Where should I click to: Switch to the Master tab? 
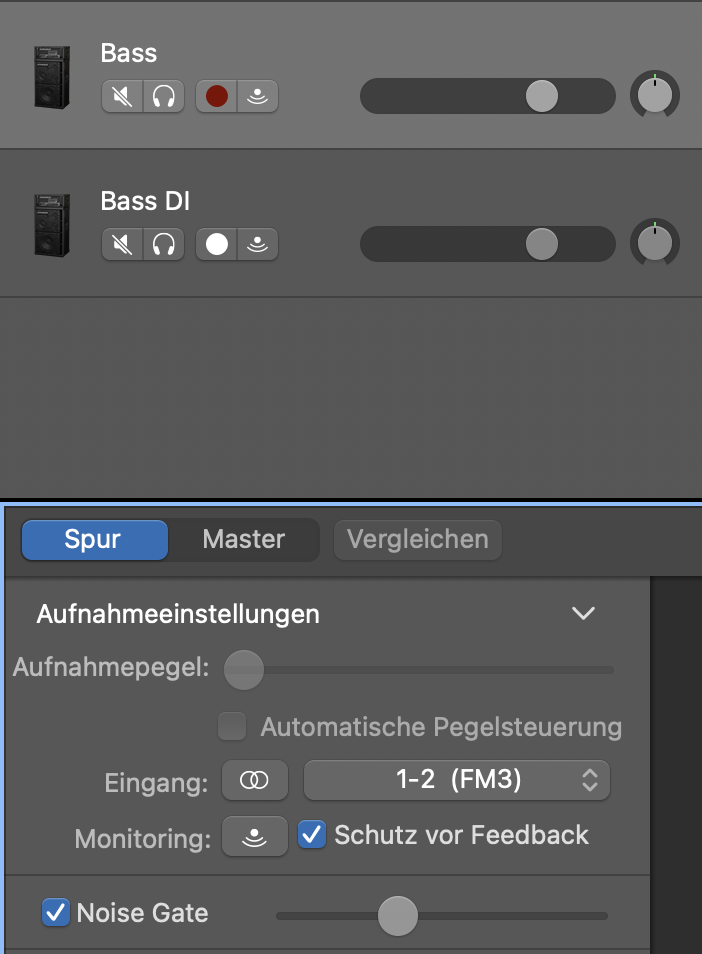[244, 540]
